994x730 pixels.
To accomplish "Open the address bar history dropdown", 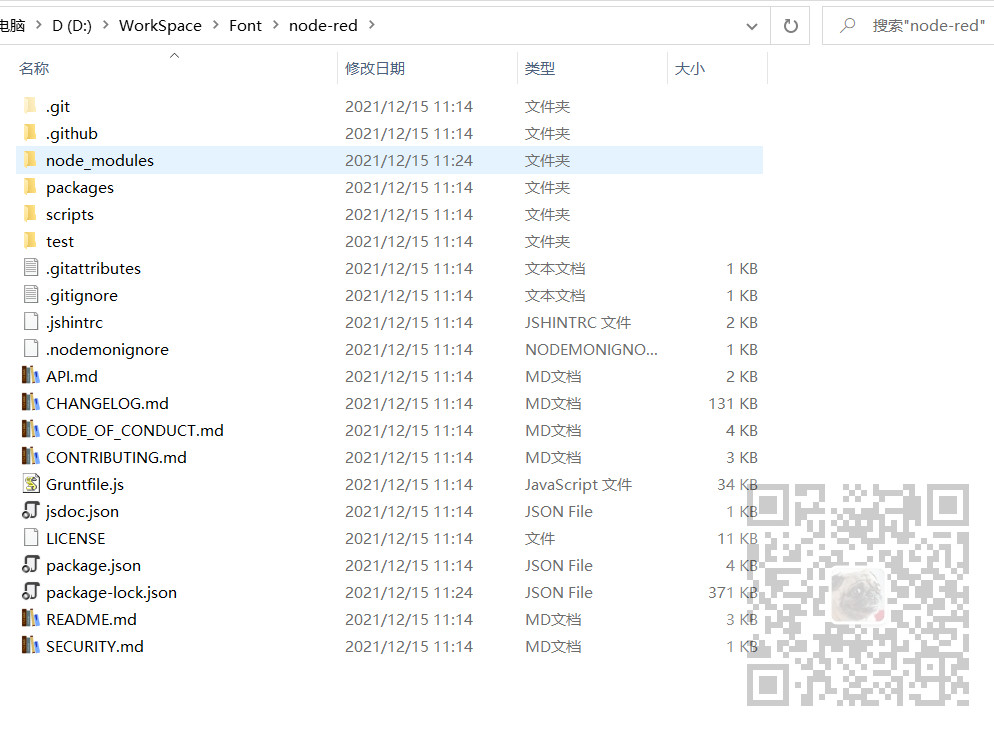I will [x=752, y=26].
